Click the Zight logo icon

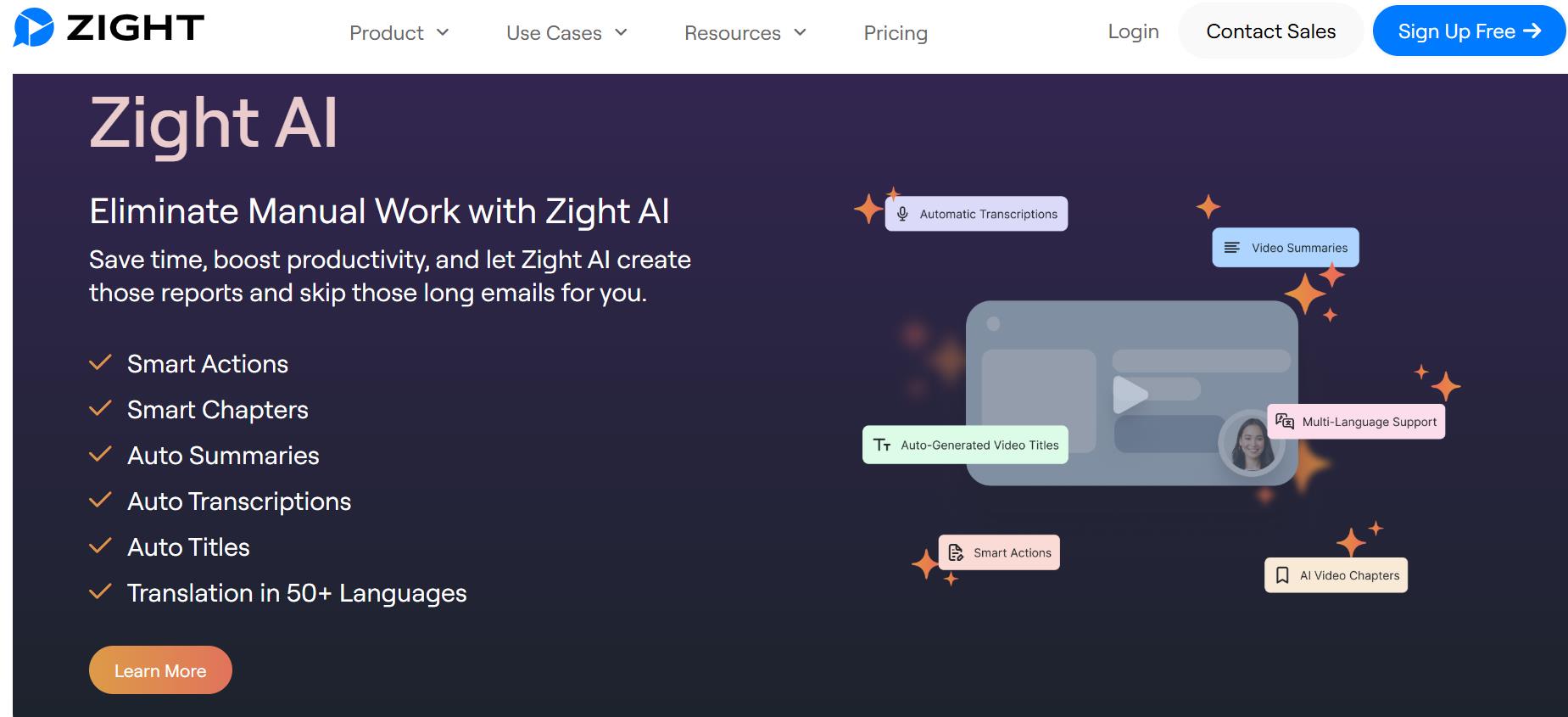tap(34, 28)
